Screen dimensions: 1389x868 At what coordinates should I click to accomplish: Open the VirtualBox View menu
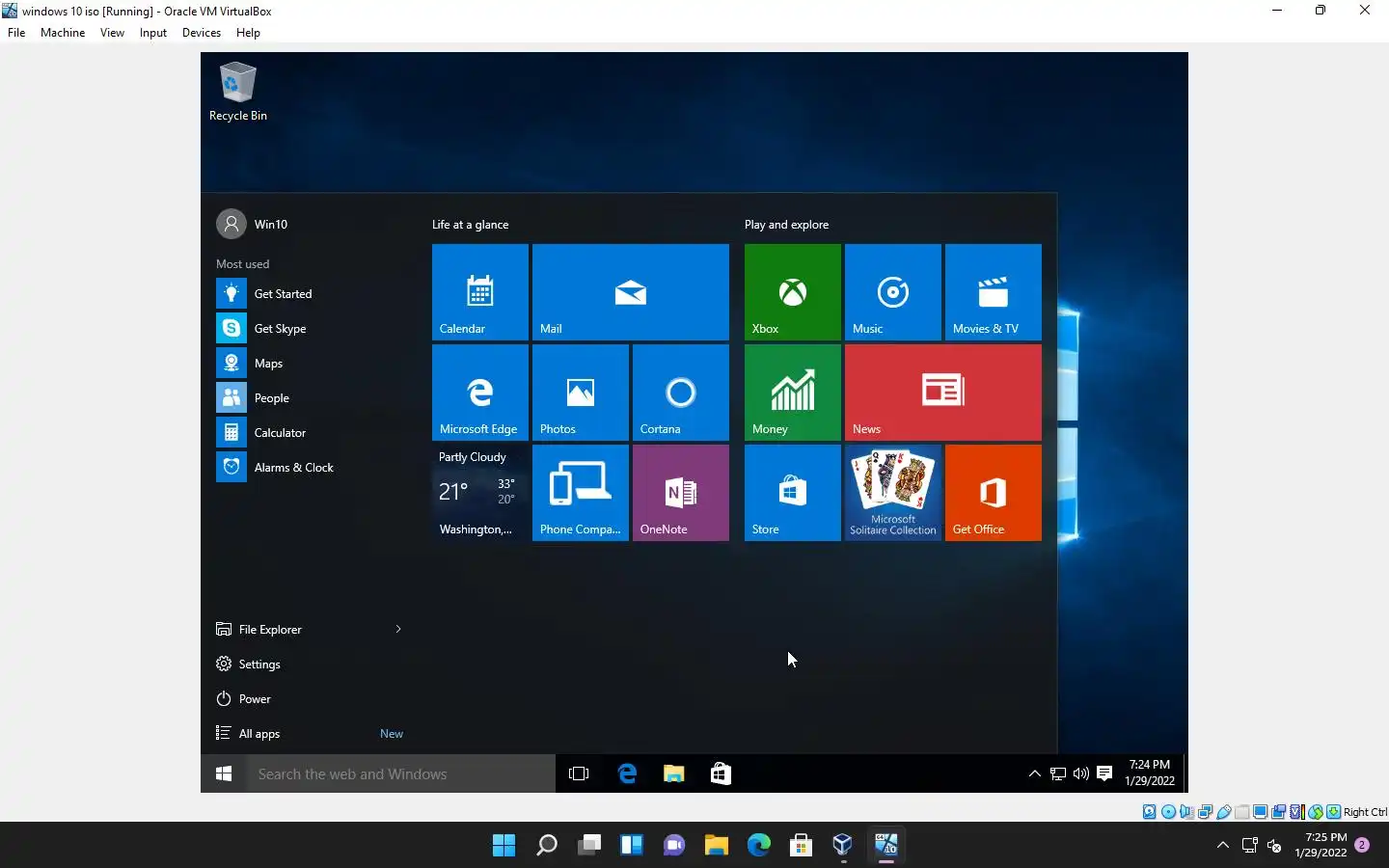[112, 32]
